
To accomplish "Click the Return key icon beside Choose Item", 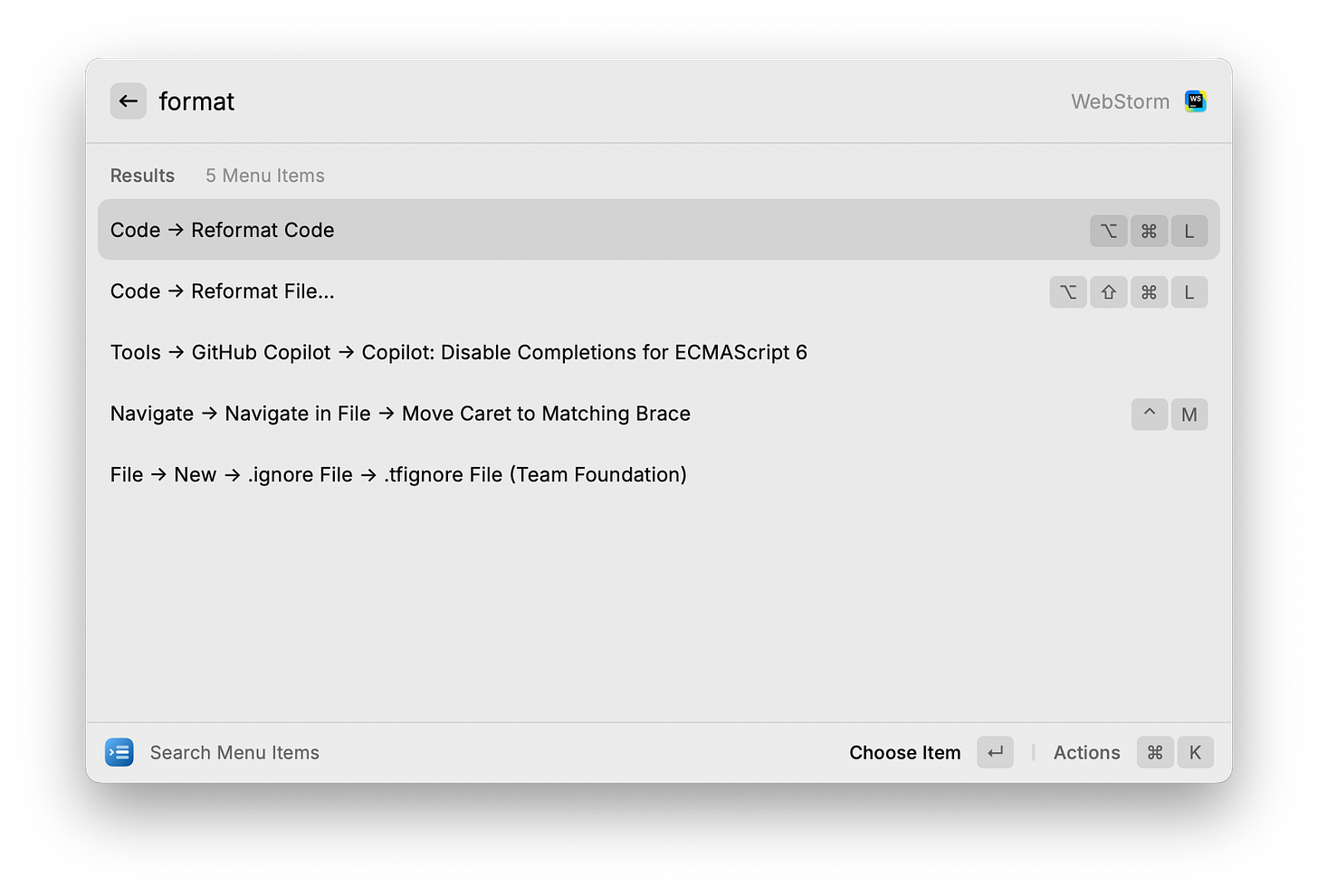I will [x=995, y=752].
